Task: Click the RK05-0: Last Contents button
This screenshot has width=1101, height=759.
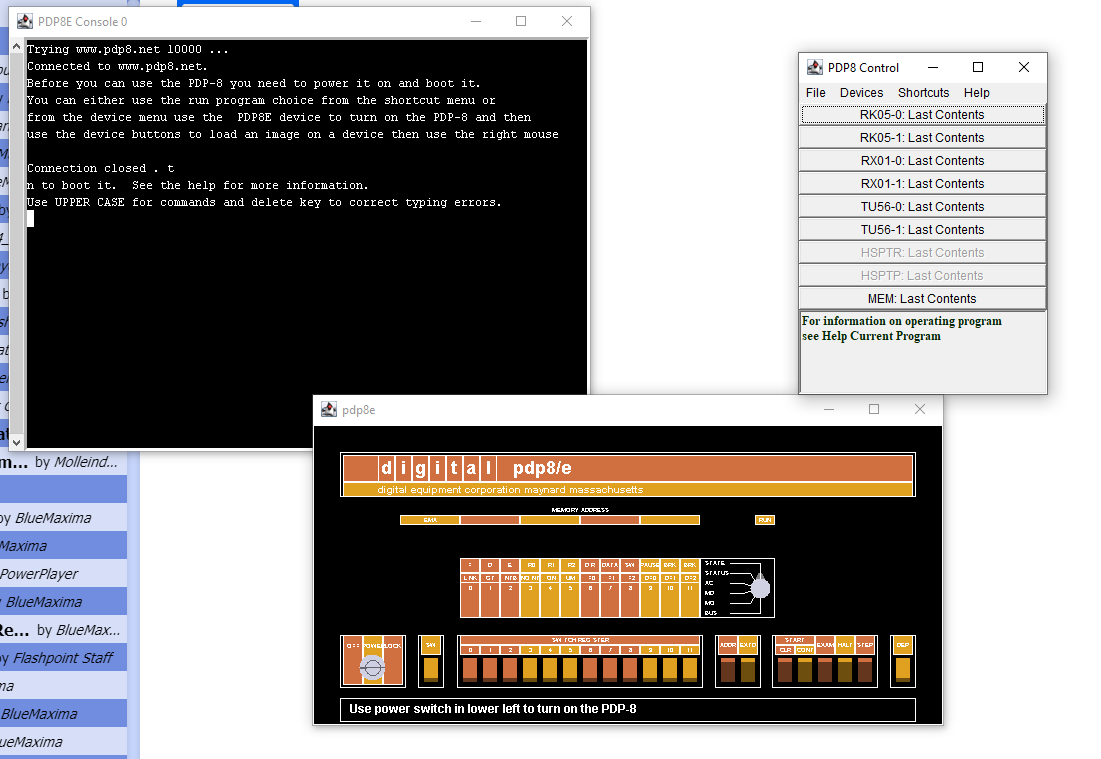Action: pyautogui.click(x=922, y=114)
